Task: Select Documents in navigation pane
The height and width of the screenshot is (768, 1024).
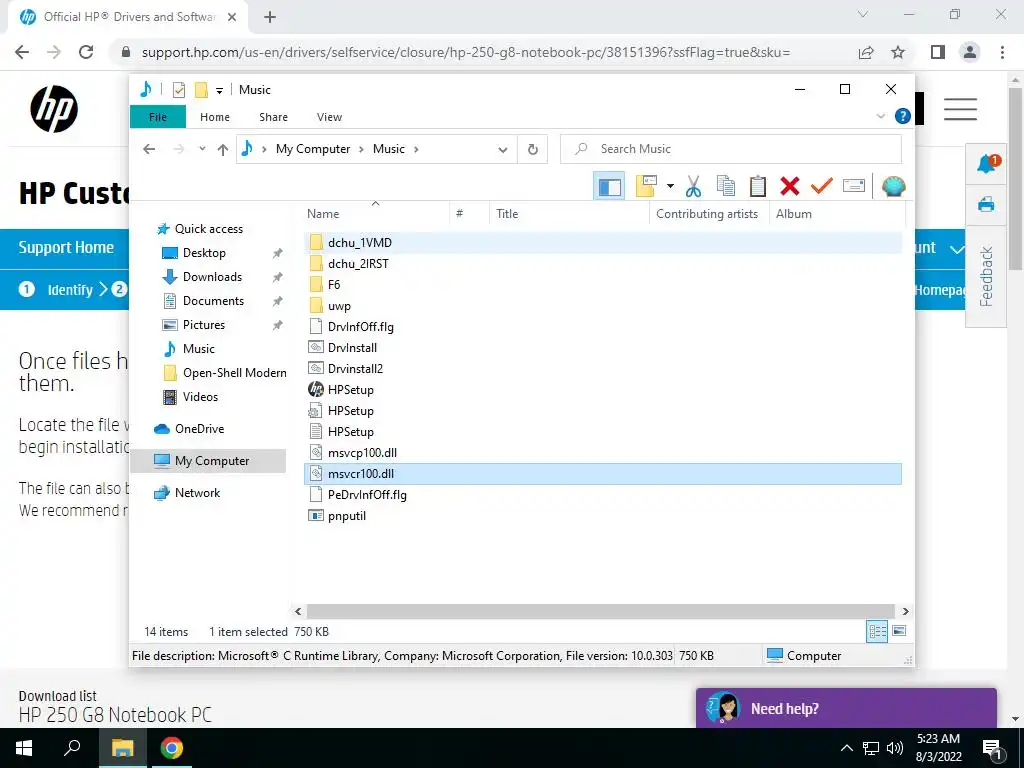Action: pyautogui.click(x=213, y=301)
